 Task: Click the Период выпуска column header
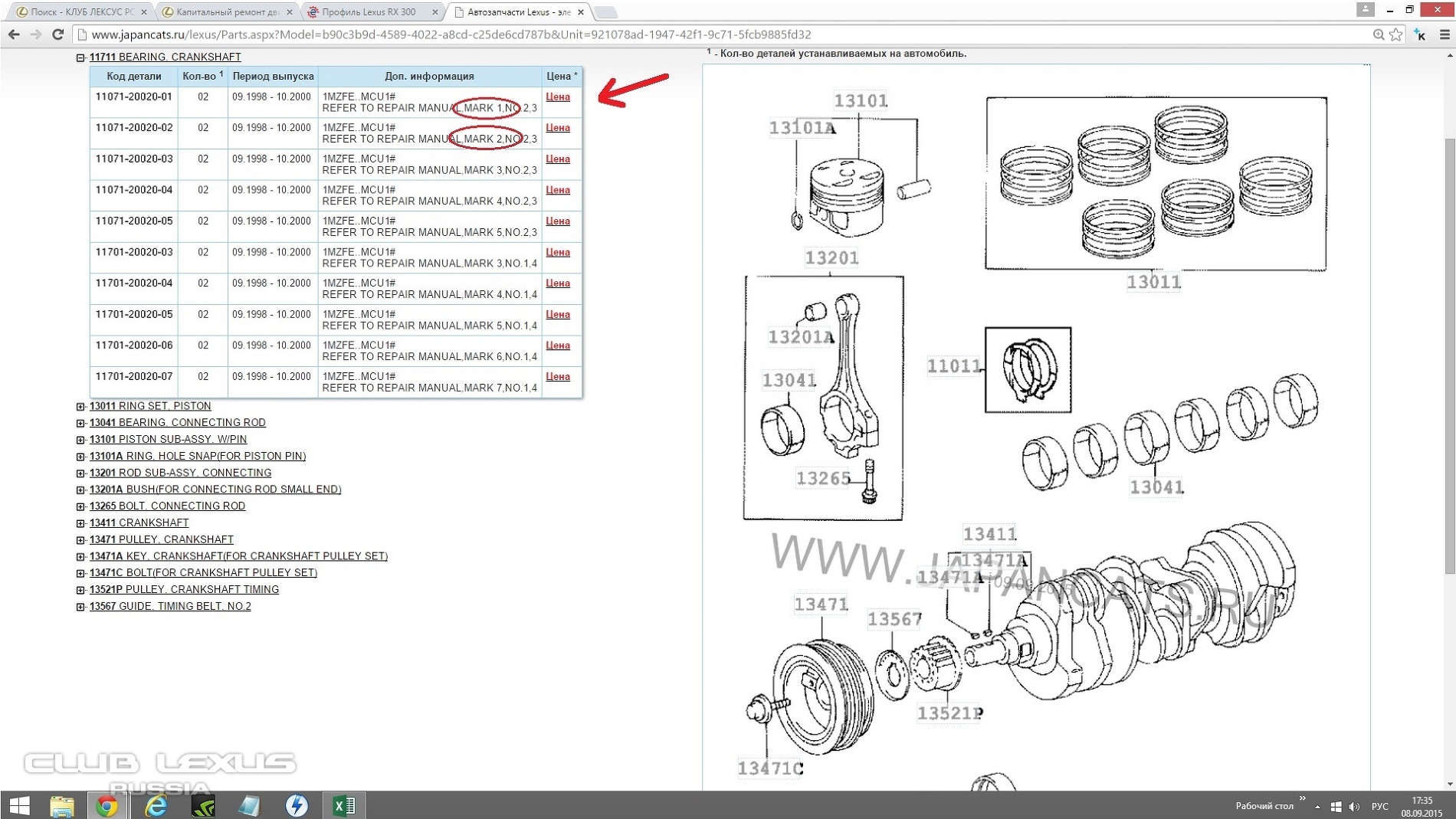click(x=273, y=77)
